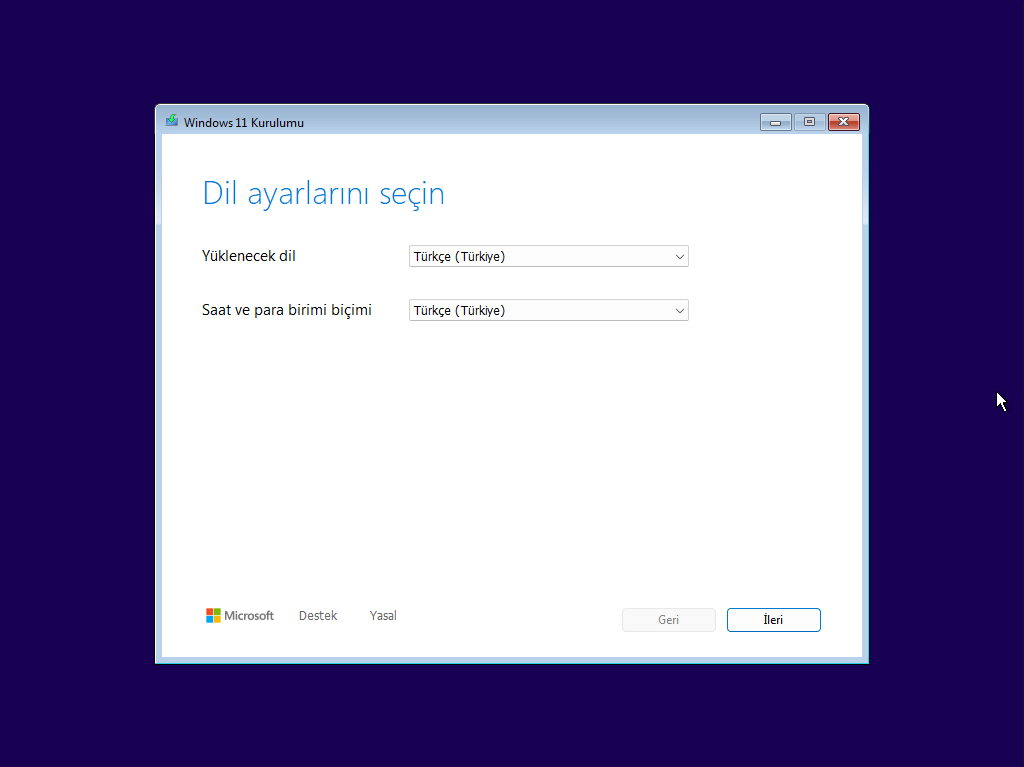
Task: Open the 'Saat ve para birimi biçimi' dropdown
Action: (x=548, y=310)
